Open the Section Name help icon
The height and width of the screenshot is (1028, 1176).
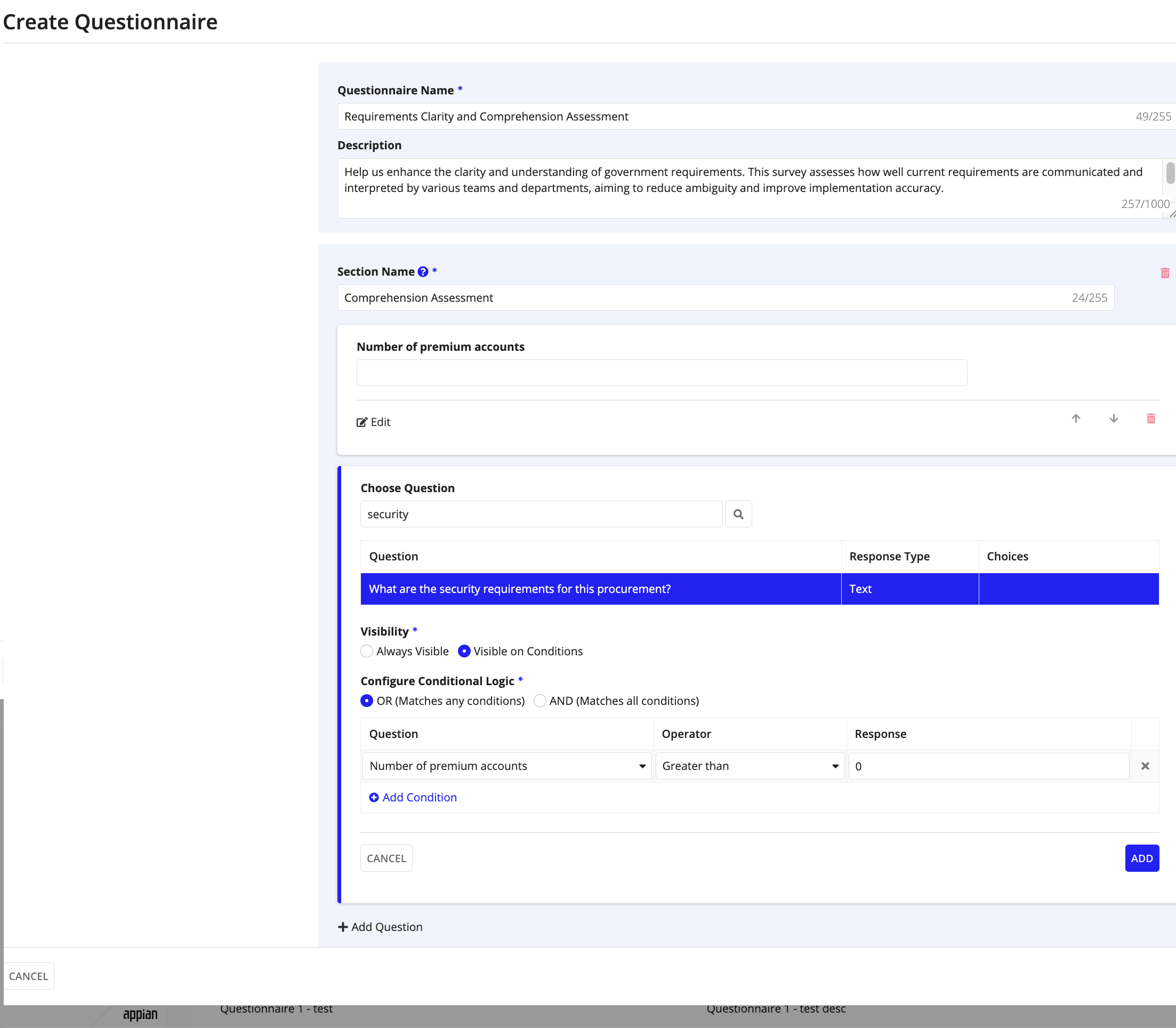coord(423,272)
